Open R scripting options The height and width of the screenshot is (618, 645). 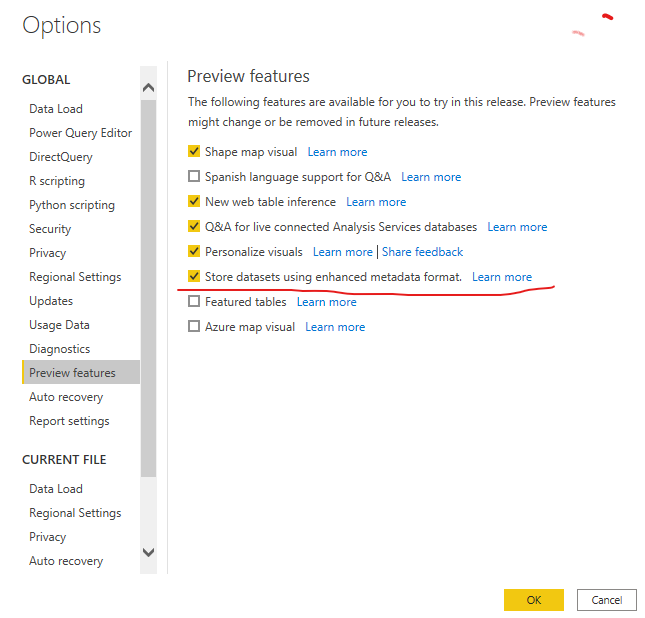(57, 181)
